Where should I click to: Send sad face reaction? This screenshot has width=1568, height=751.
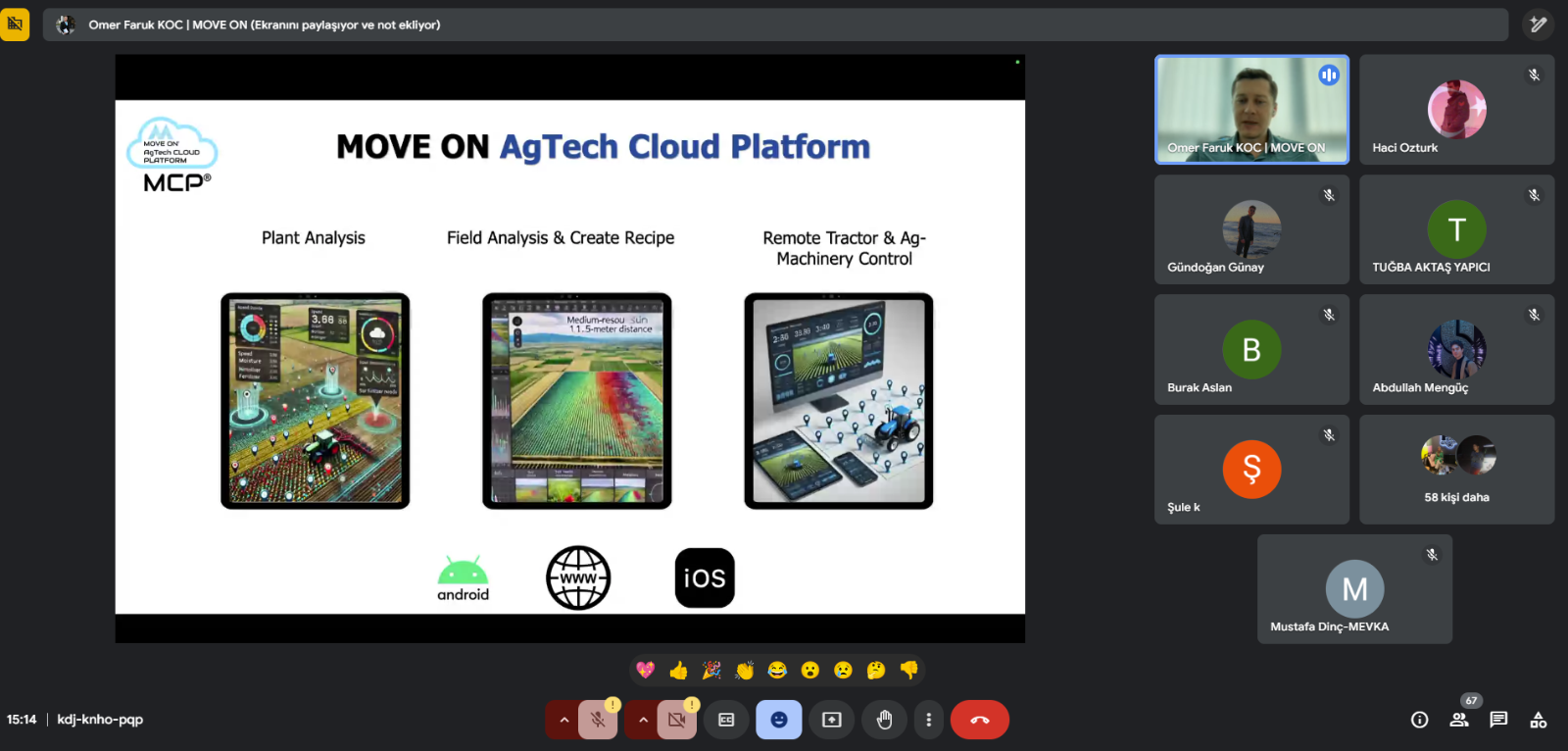[843, 670]
